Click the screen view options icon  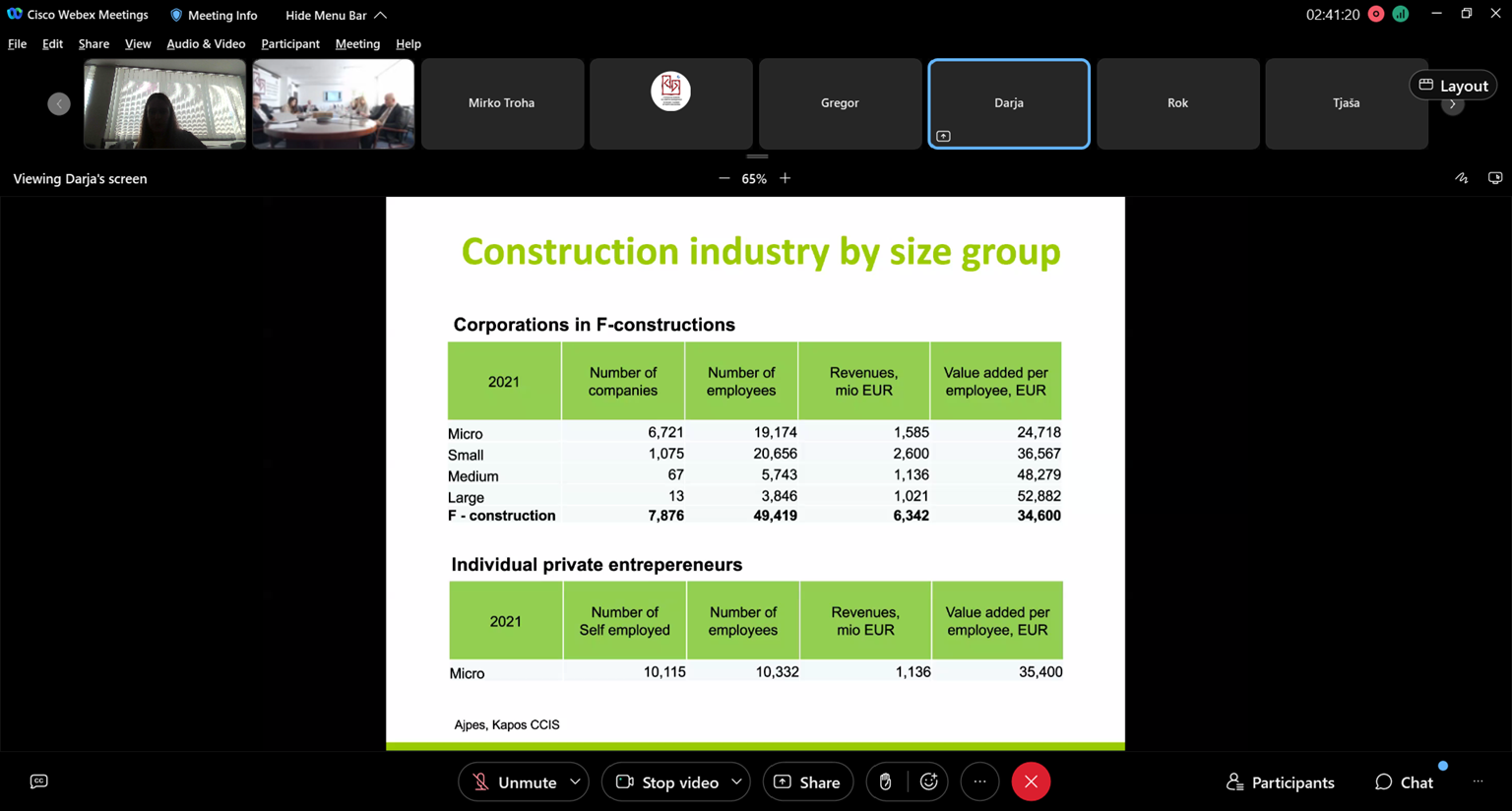[x=1495, y=178]
